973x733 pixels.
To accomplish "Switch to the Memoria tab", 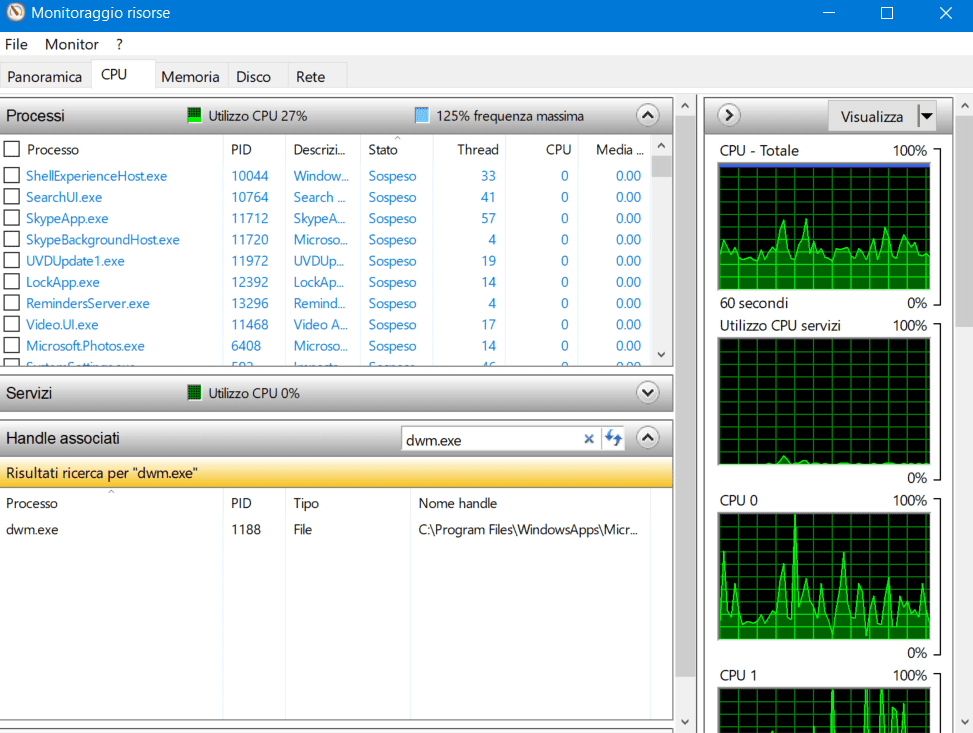I will click(x=190, y=76).
